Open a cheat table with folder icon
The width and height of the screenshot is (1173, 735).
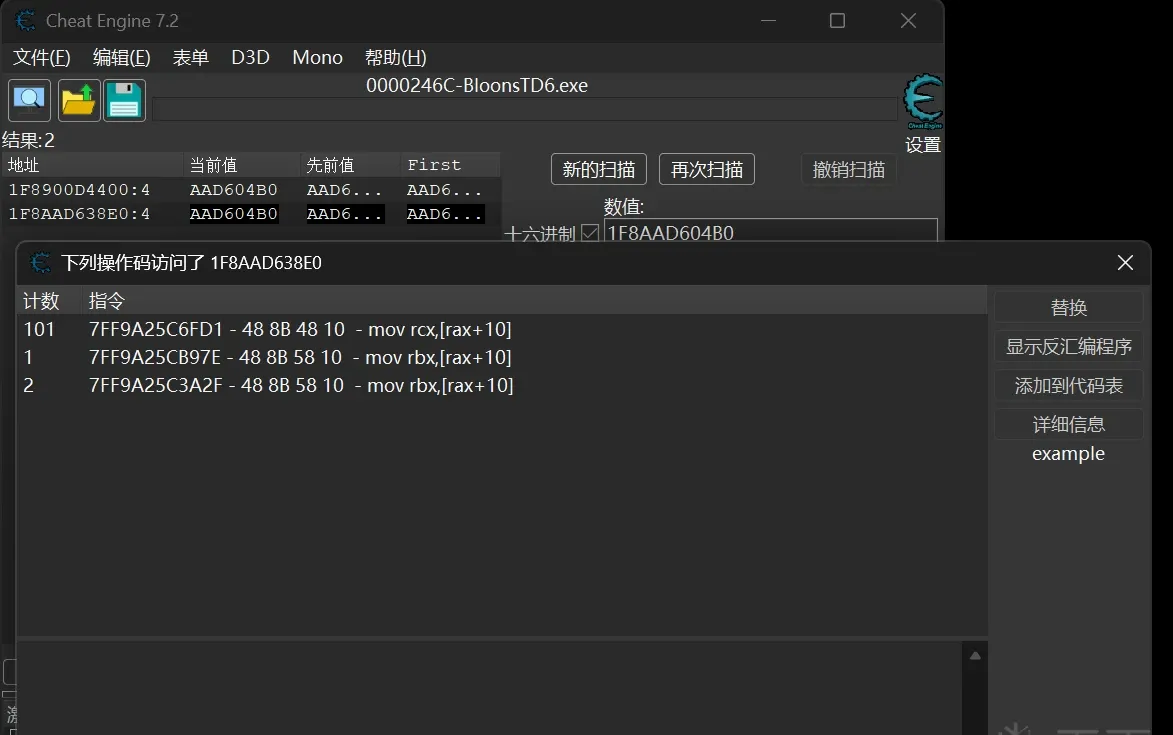(x=79, y=100)
